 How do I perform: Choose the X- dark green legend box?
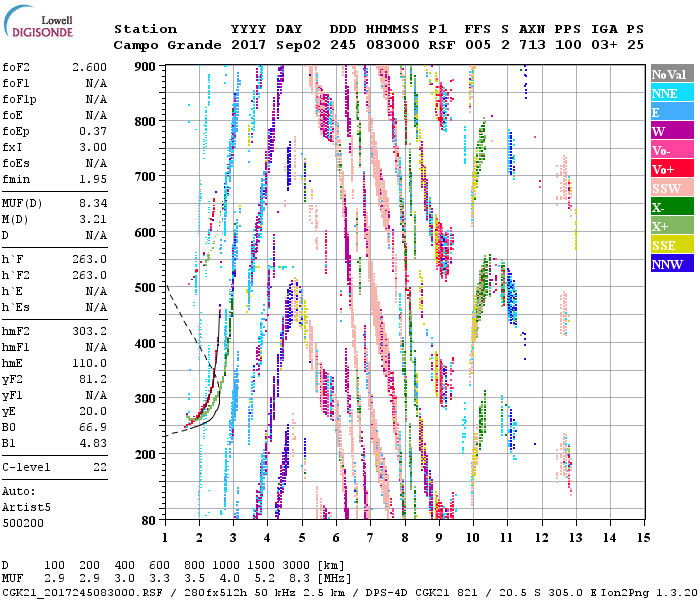click(668, 208)
